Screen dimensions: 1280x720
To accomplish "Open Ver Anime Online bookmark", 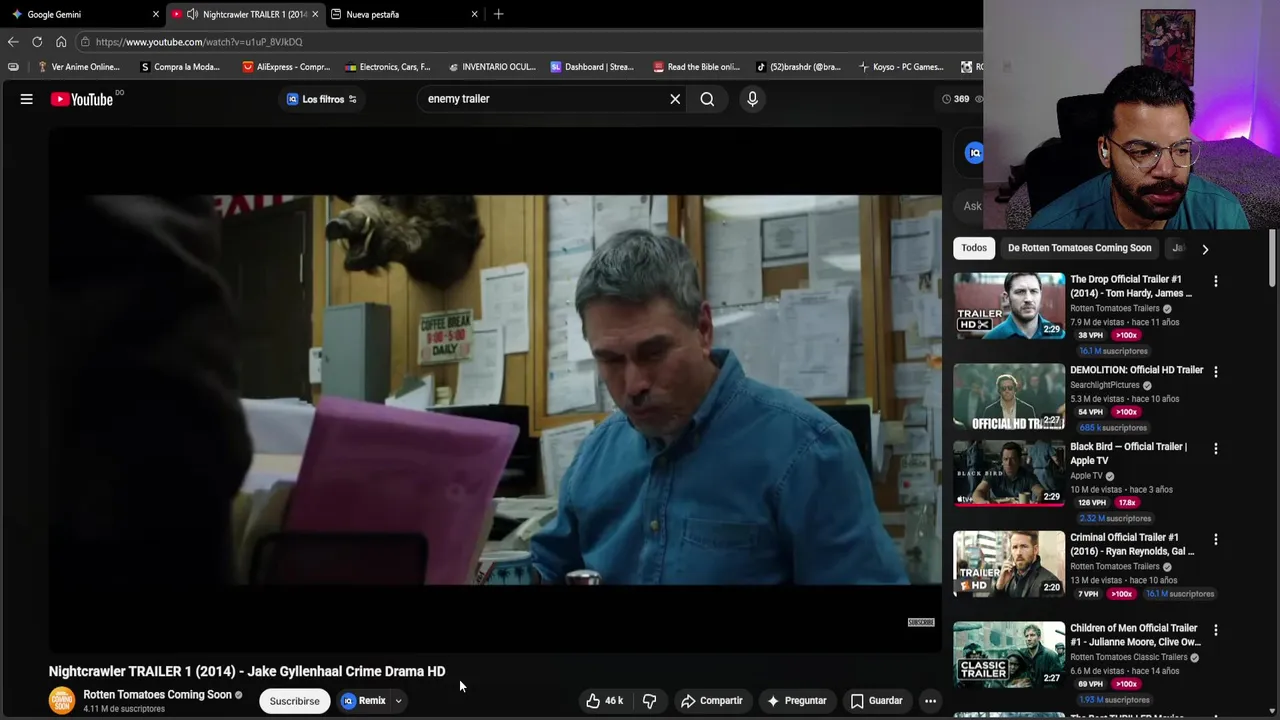I will tap(79, 67).
